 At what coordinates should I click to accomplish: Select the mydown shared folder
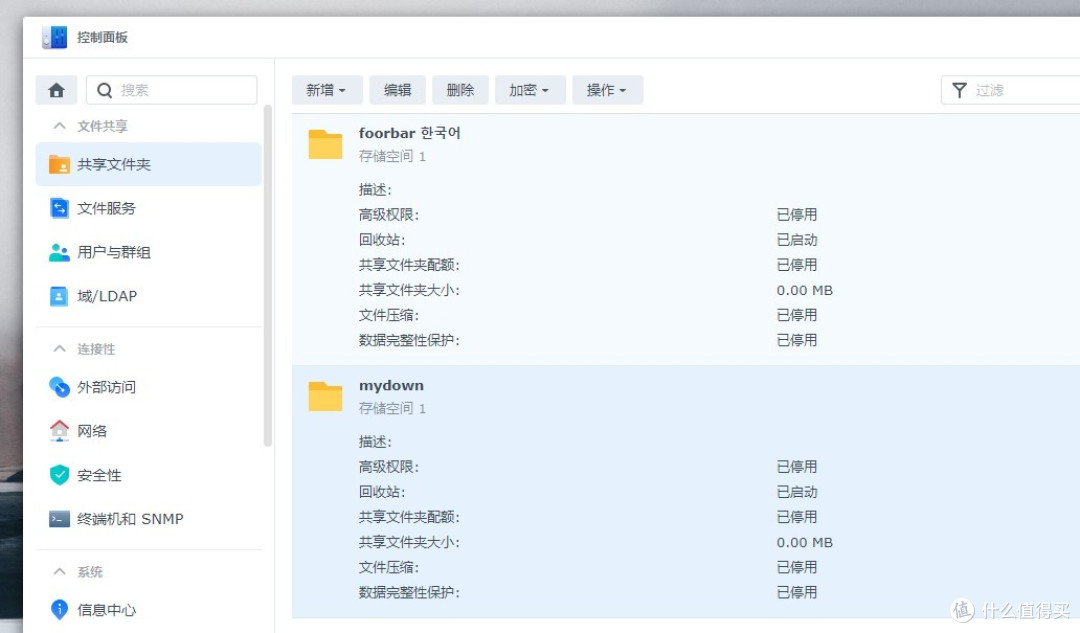click(391, 386)
